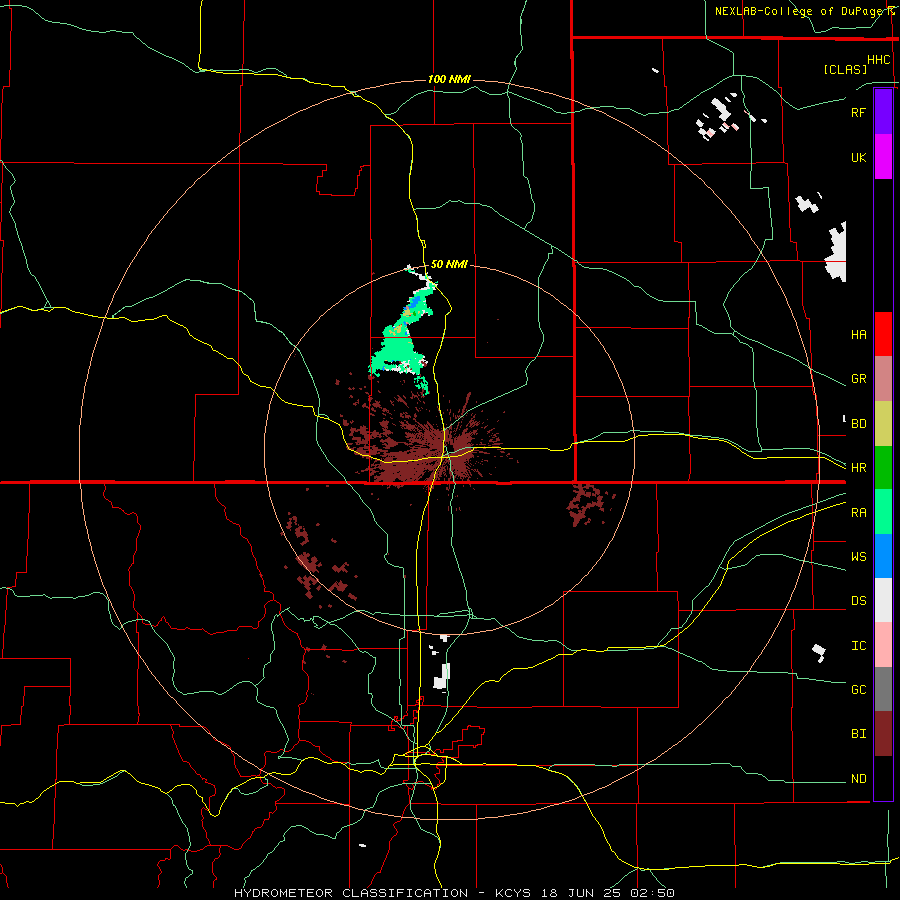Click the GR legend label
This screenshot has width=900, height=900.
tap(858, 379)
